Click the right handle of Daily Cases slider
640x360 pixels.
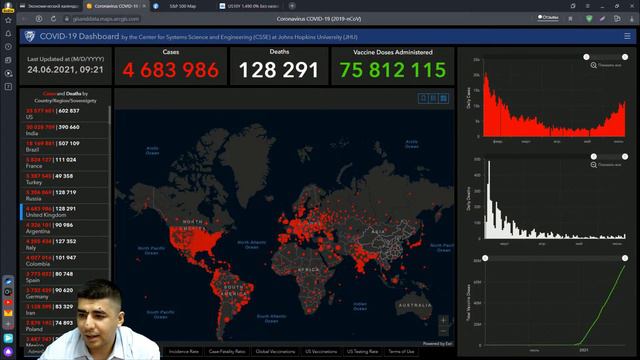625,57
